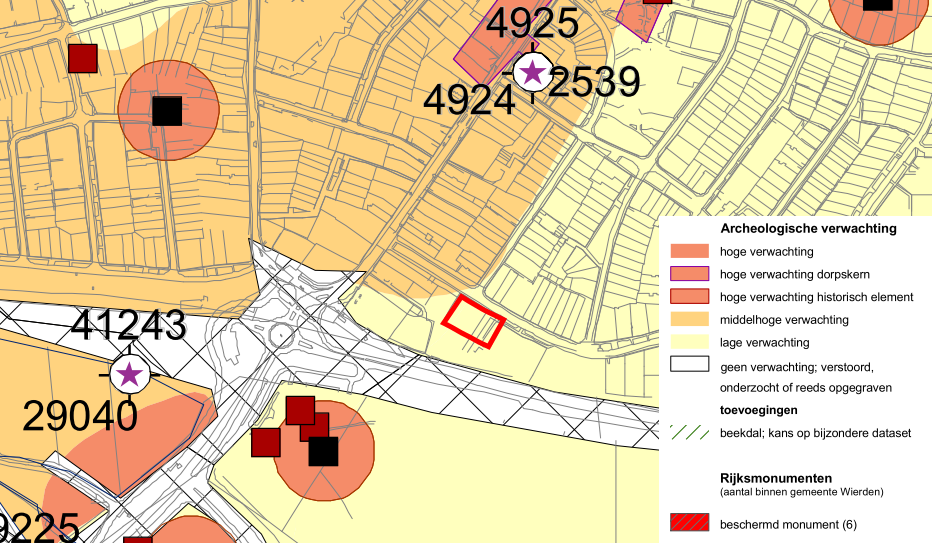This screenshot has height=543, width=932.
Task: Click the orange 'middelhoge verwachting' legend swatch
Action: (689, 319)
